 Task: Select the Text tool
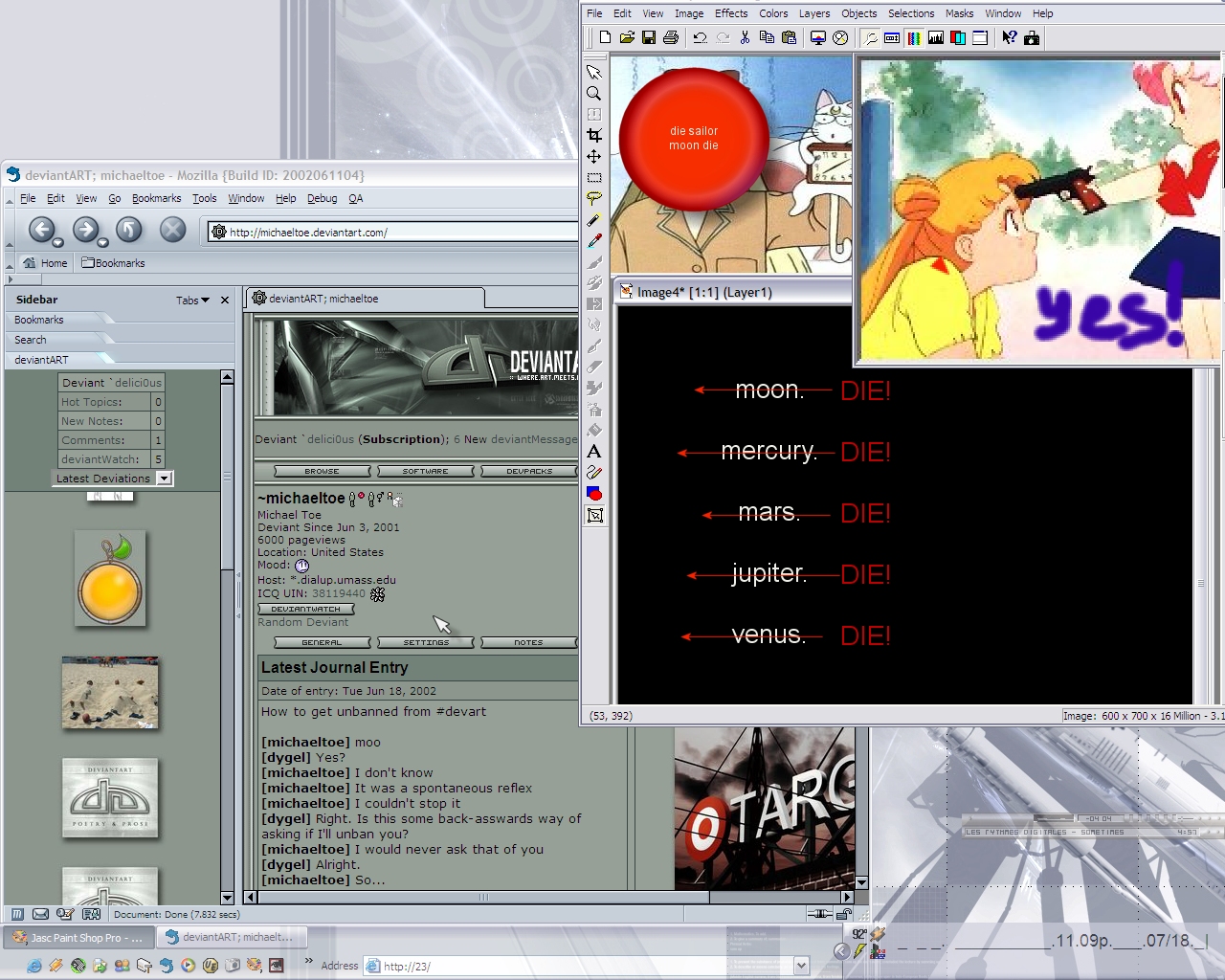(x=594, y=452)
